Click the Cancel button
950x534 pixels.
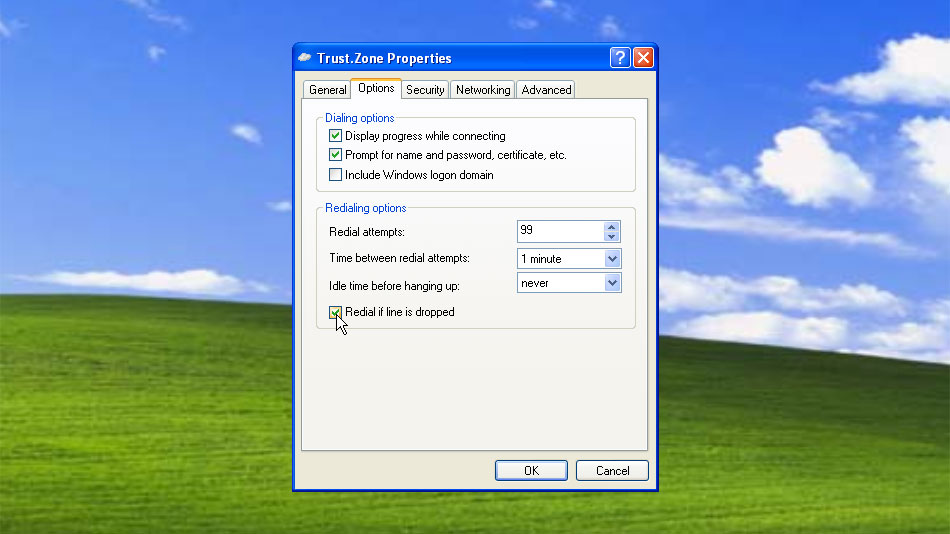(x=612, y=471)
